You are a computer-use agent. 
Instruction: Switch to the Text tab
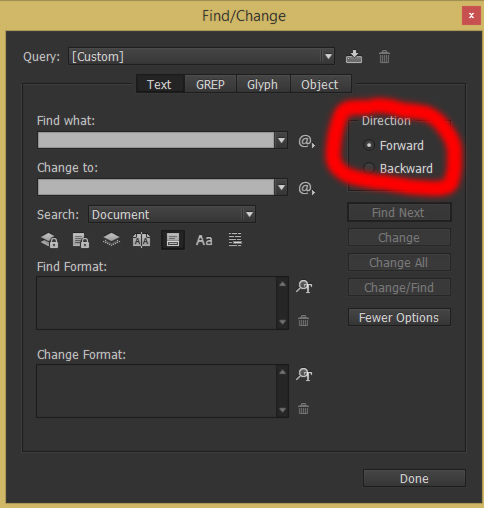click(160, 84)
